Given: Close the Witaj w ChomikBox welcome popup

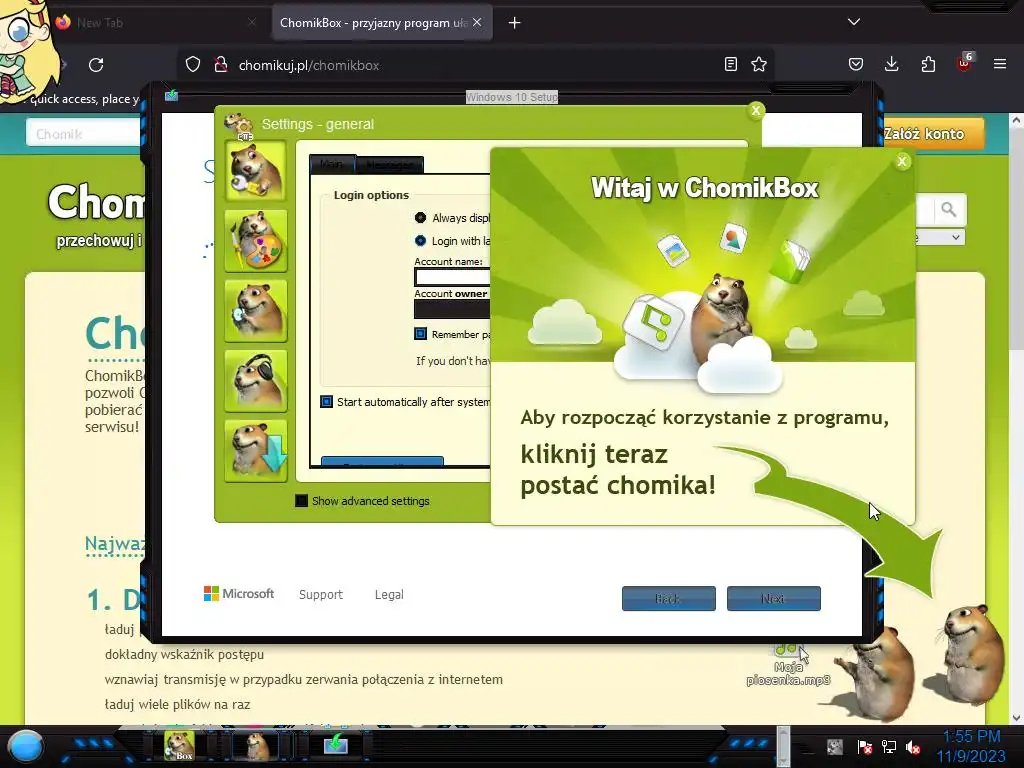Looking at the screenshot, I should [902, 161].
